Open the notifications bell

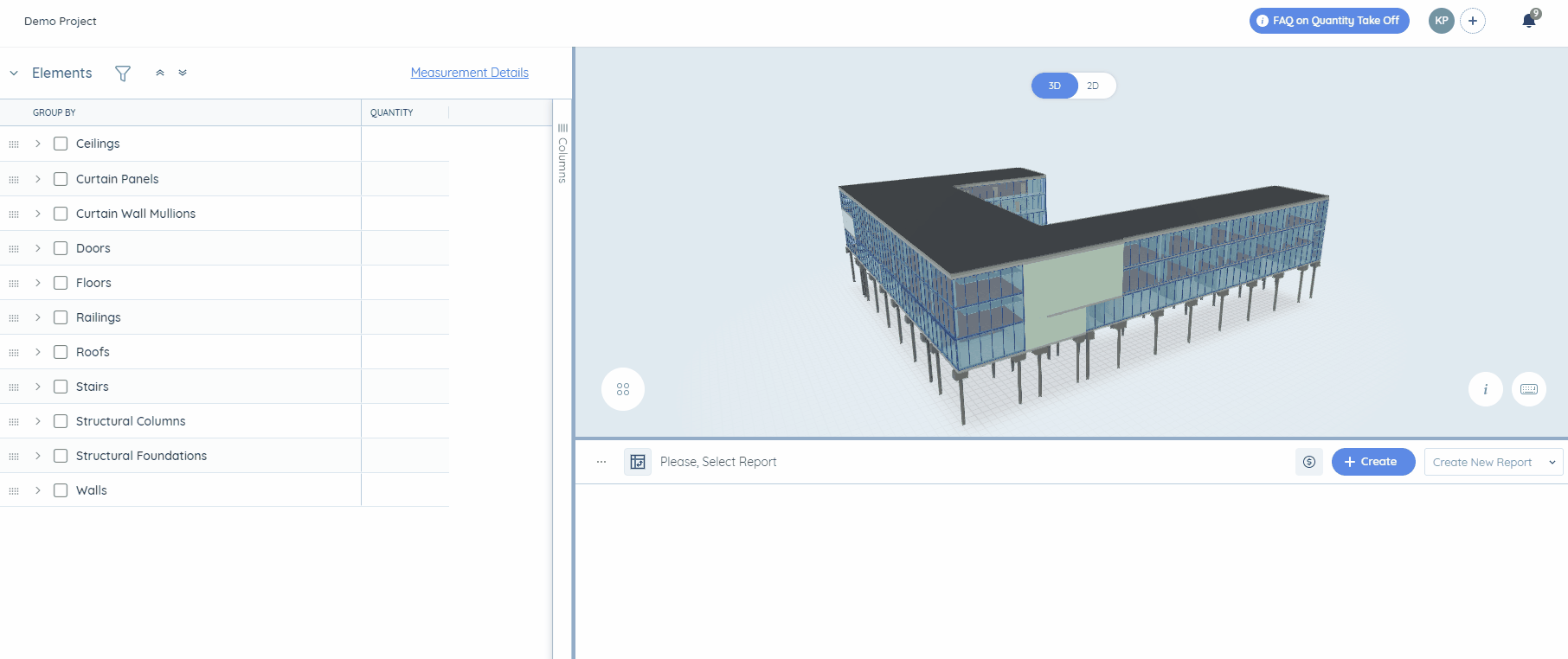point(1529,21)
